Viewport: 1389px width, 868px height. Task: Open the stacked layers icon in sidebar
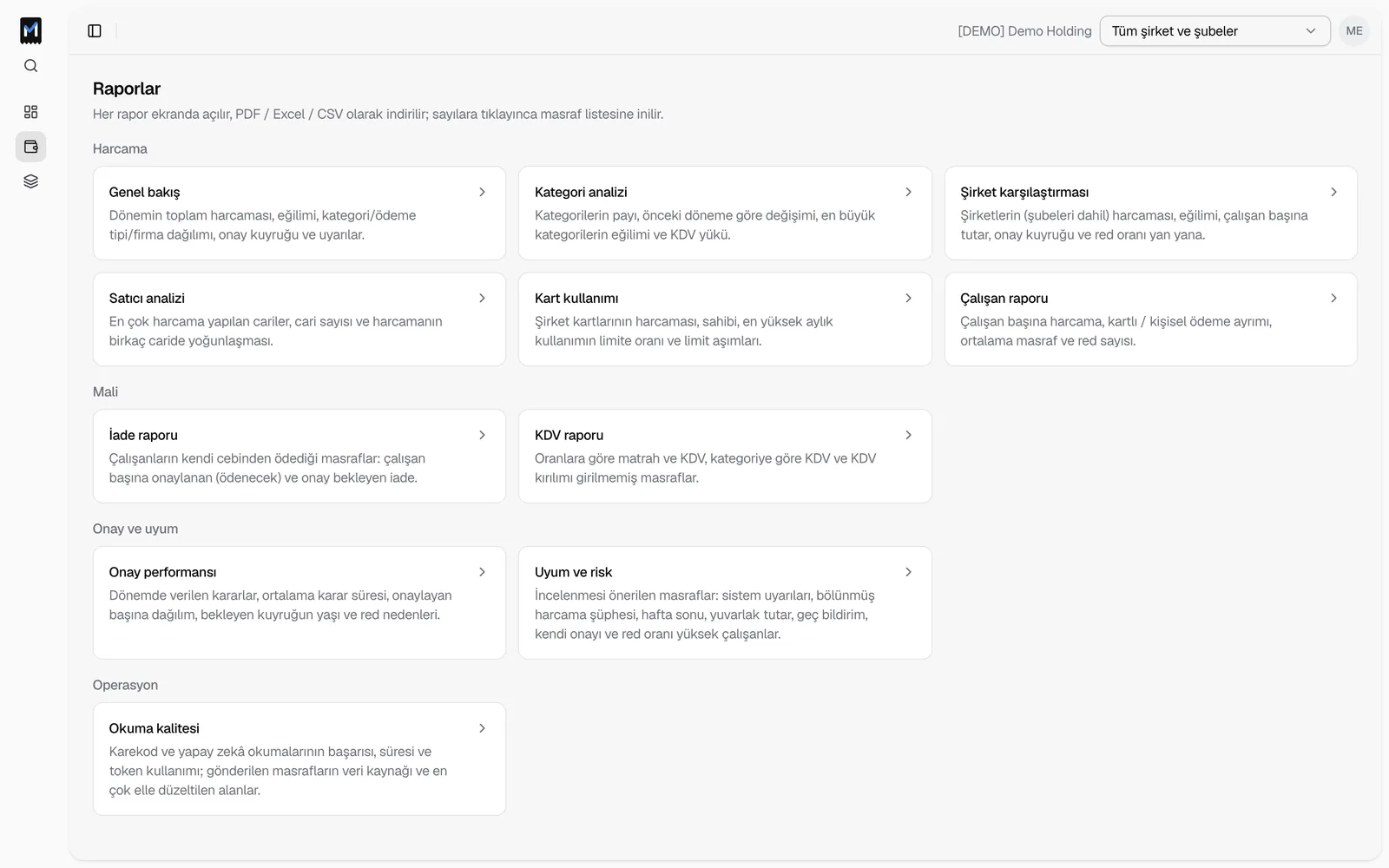30,181
